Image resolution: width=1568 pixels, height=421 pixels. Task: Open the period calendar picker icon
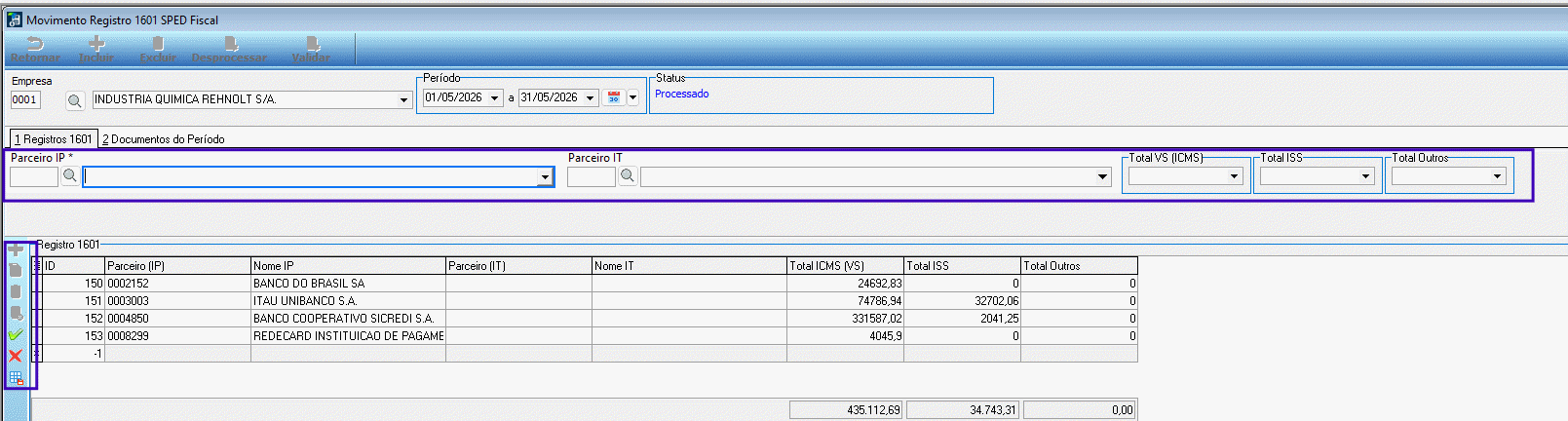point(614,97)
